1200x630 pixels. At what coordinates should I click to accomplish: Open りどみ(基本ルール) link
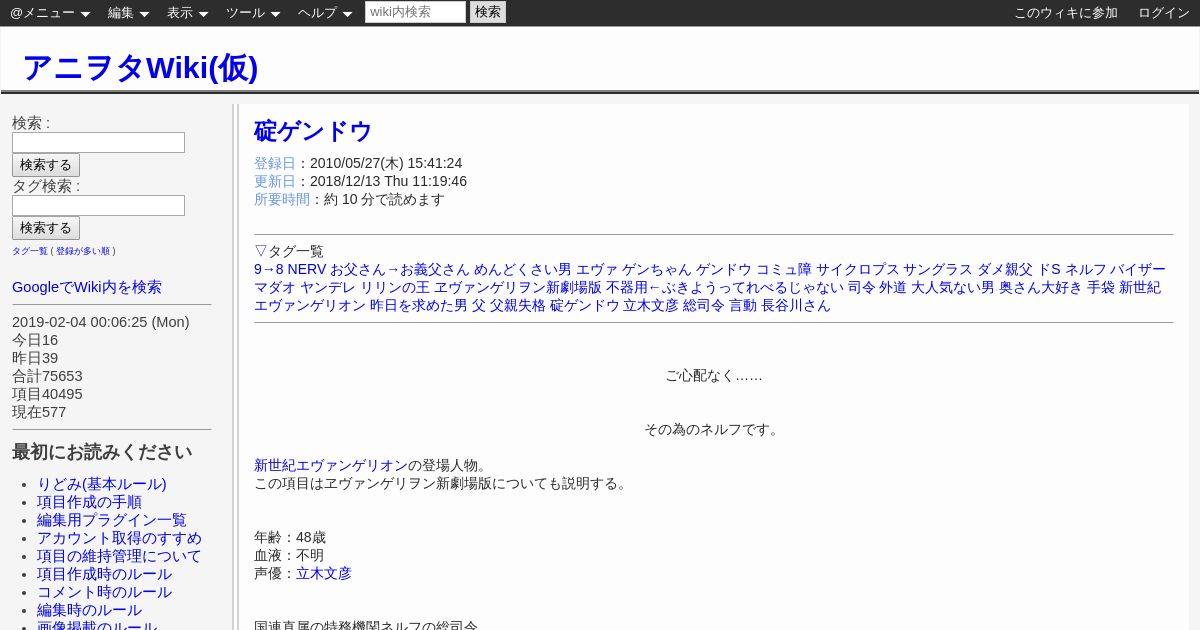[102, 484]
